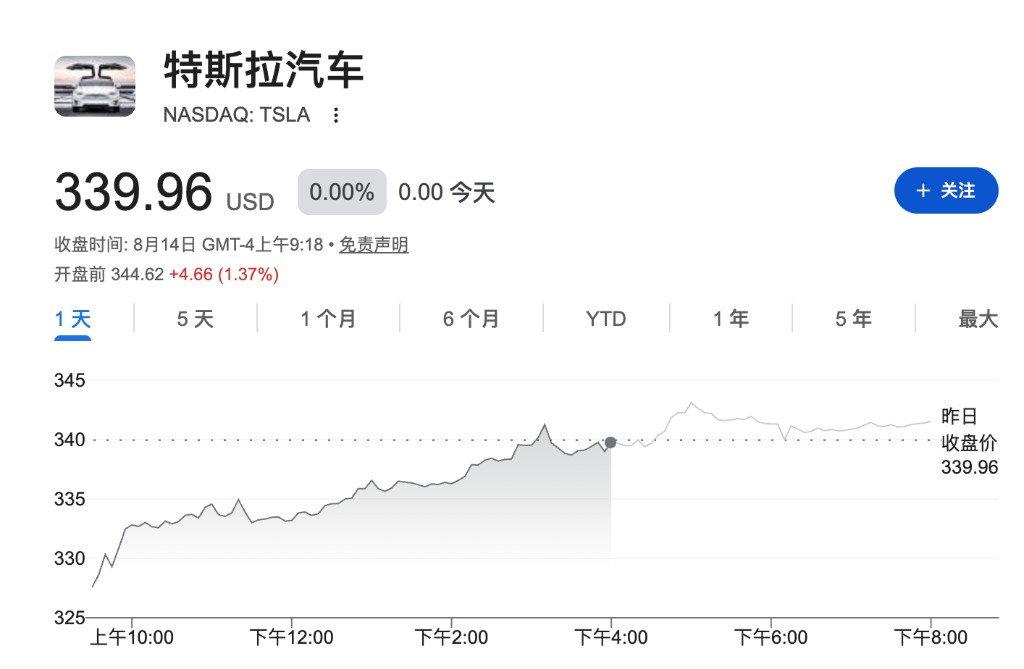1024x669 pixels.
Task: Click the after-hours peak on chart line
Action: [x=692, y=404]
